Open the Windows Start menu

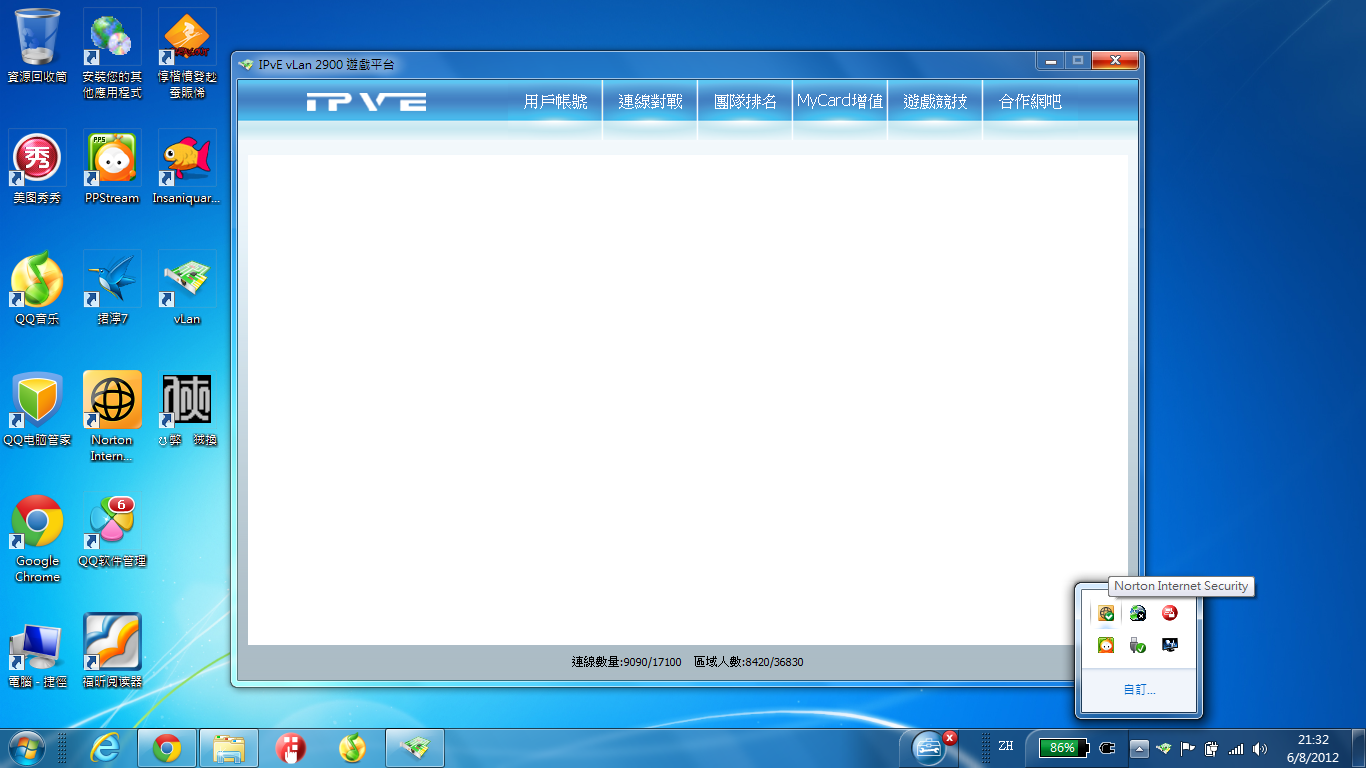(25, 747)
